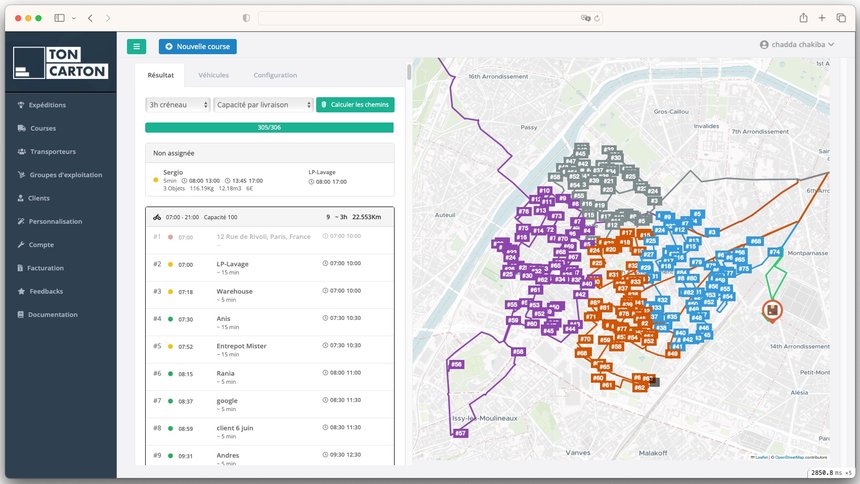The image size is (860, 484).
Task: Click the Safari share icon
Action: click(x=803, y=18)
